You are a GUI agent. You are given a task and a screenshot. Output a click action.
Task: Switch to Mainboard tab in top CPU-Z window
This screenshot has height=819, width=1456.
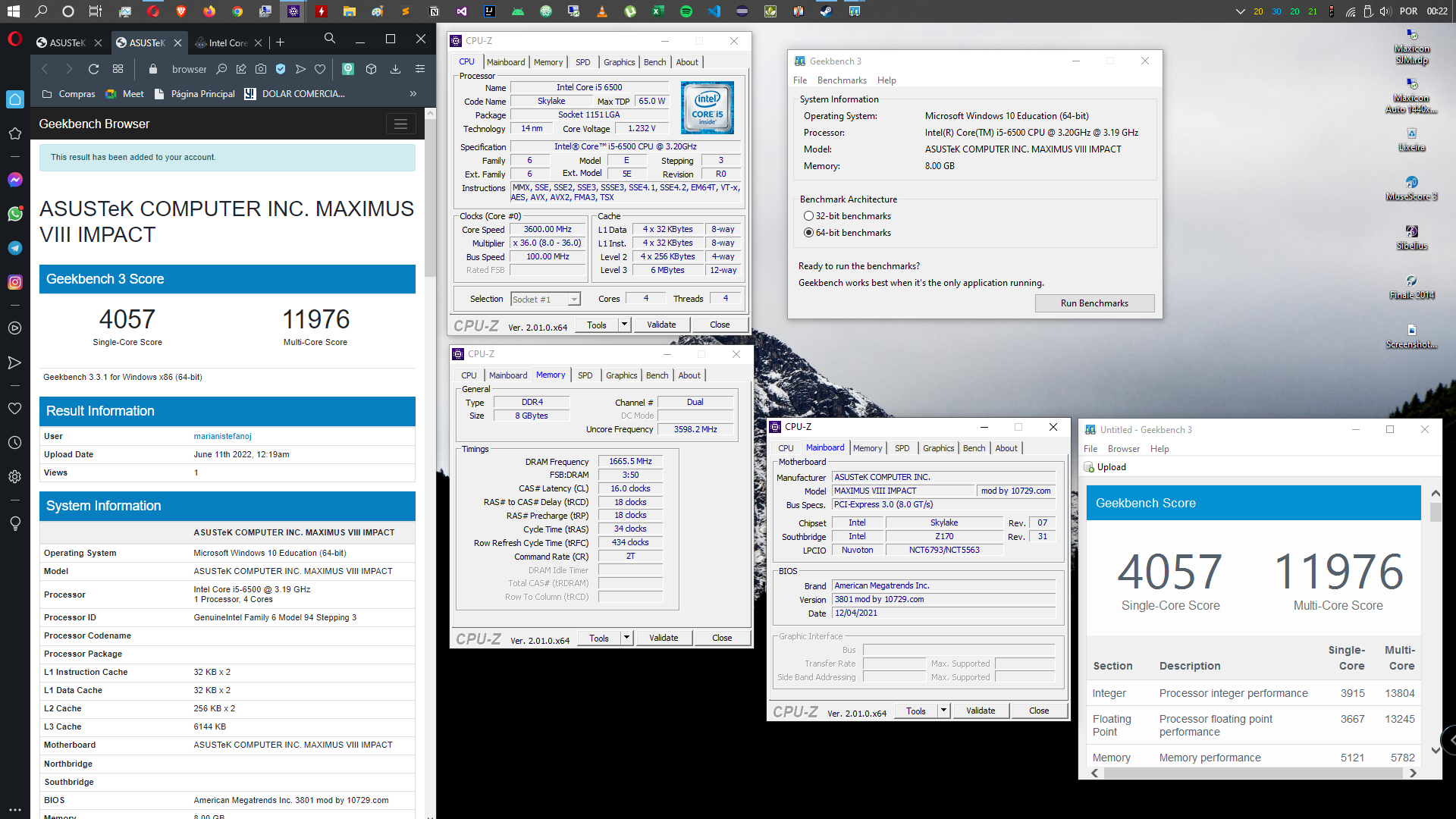click(x=506, y=62)
